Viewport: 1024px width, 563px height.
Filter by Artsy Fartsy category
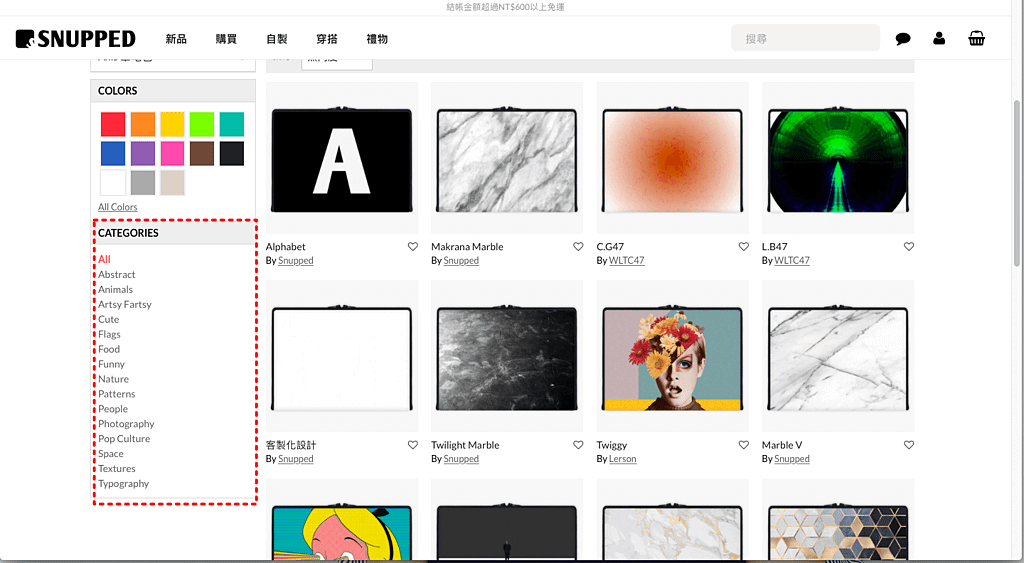125,304
